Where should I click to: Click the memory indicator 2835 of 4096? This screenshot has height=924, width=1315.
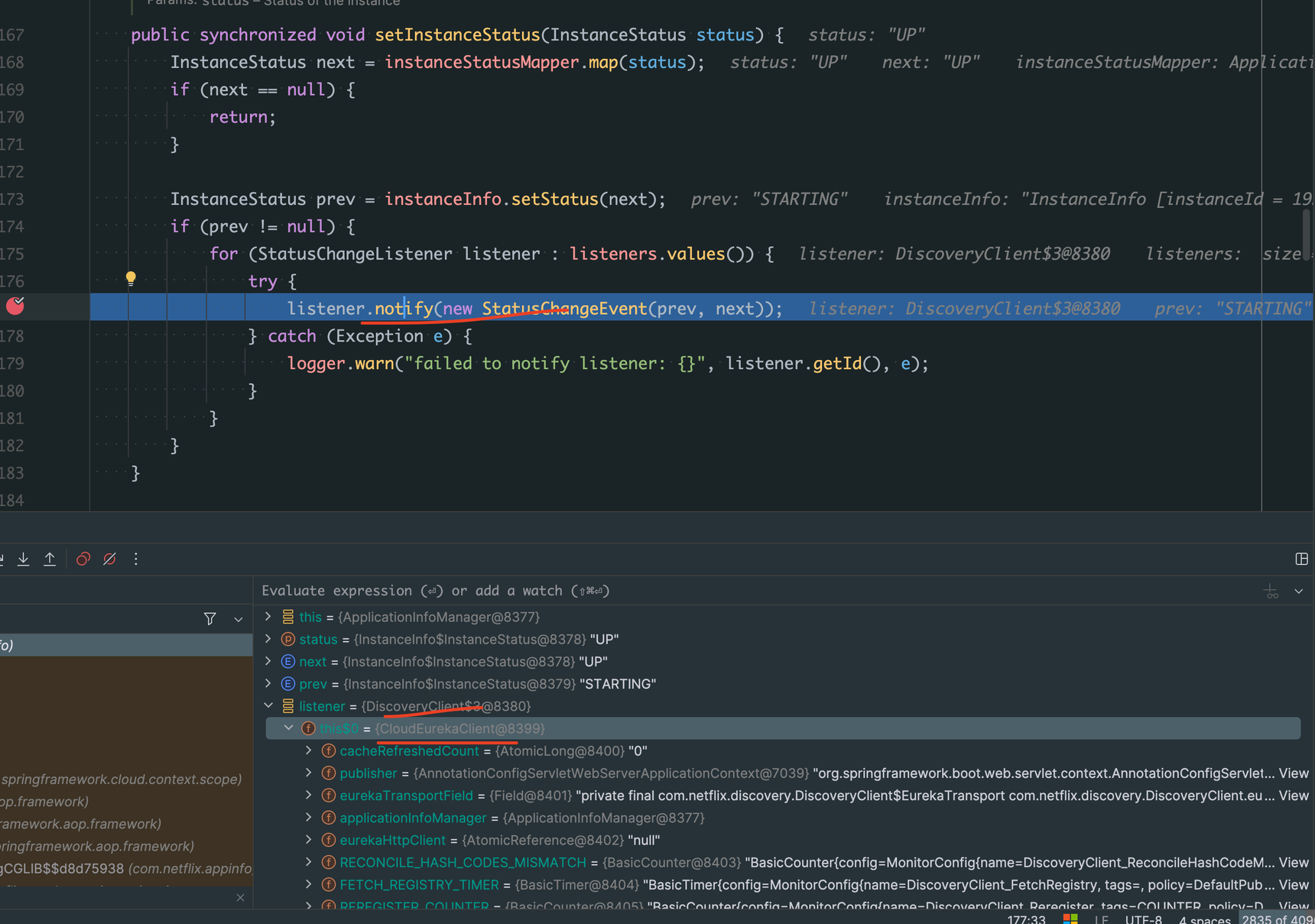tap(1277, 919)
